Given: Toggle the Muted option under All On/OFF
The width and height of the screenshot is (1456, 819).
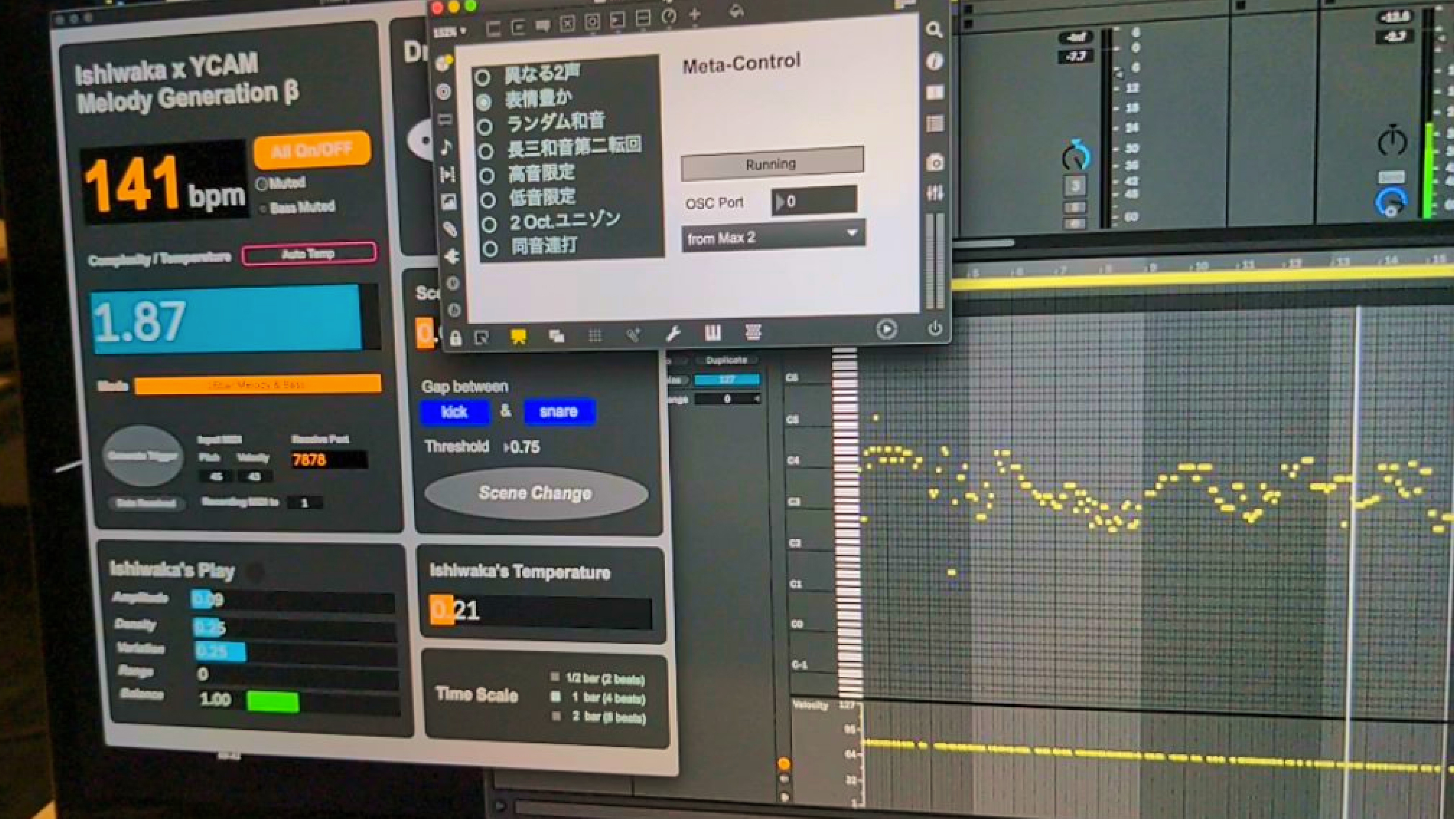Looking at the screenshot, I should point(262,184).
